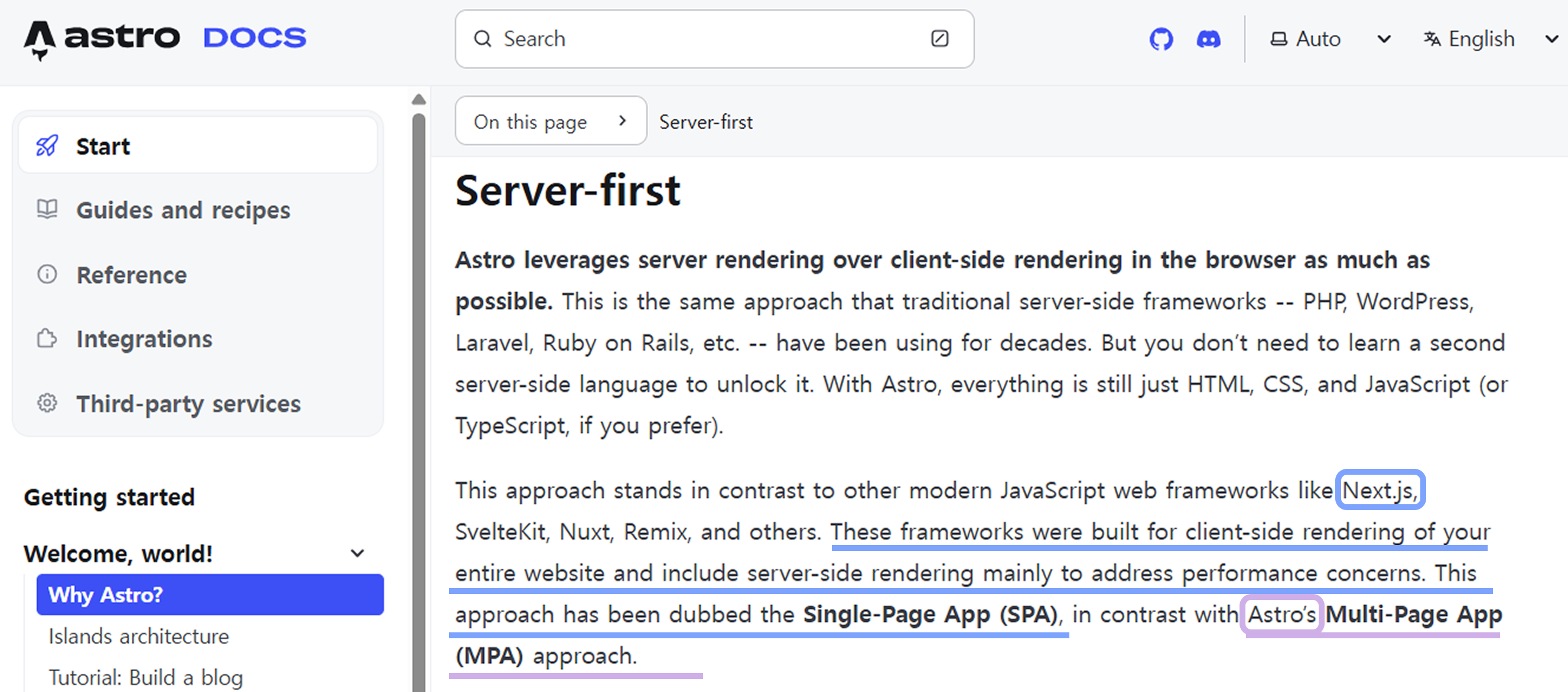The width and height of the screenshot is (1568, 692).
Task: Click the word Next.js, in paragraph
Action: tap(1380, 491)
